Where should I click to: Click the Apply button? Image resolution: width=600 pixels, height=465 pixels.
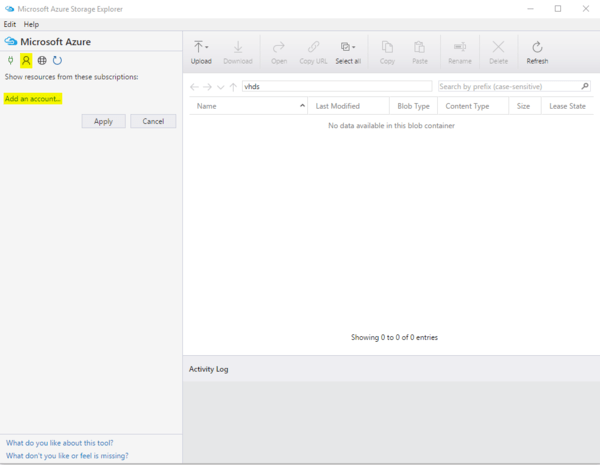coord(103,121)
